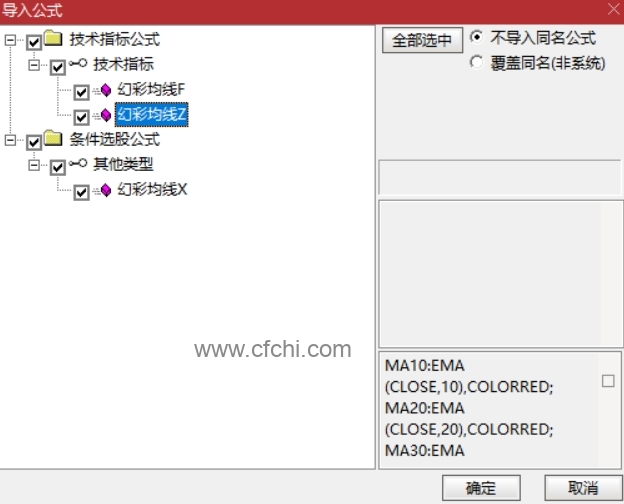Select the 不导入同名公式 radio option
This screenshot has height=504, width=624.
coord(476,37)
